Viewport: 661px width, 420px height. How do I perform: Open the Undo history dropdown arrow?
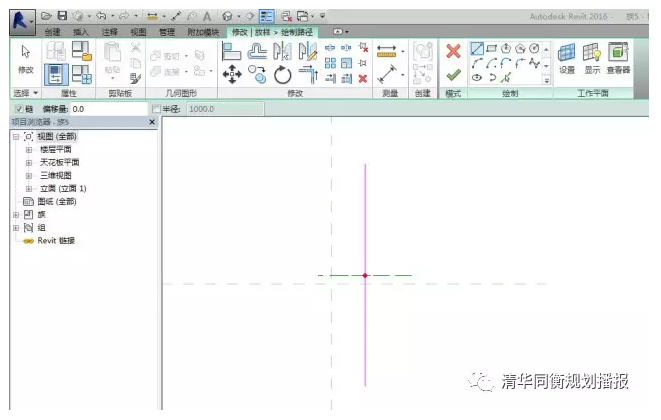[x=113, y=16]
